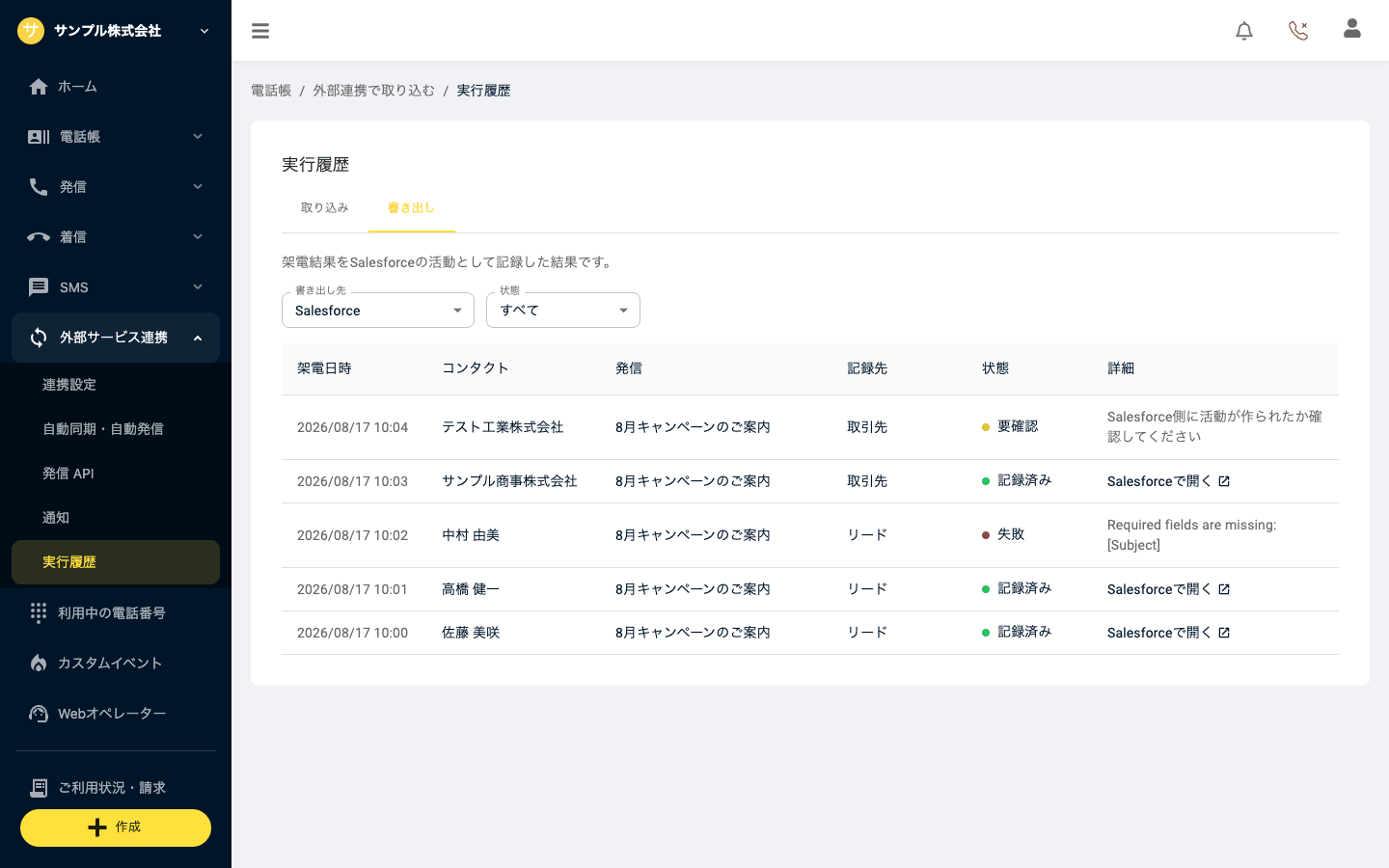
Task: Click the home icon in sidebar
Action: pos(39,87)
